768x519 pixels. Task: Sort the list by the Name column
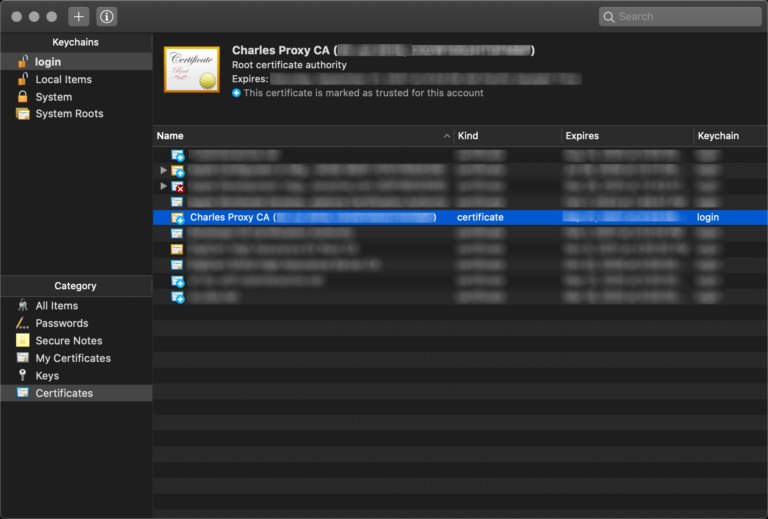(300, 136)
